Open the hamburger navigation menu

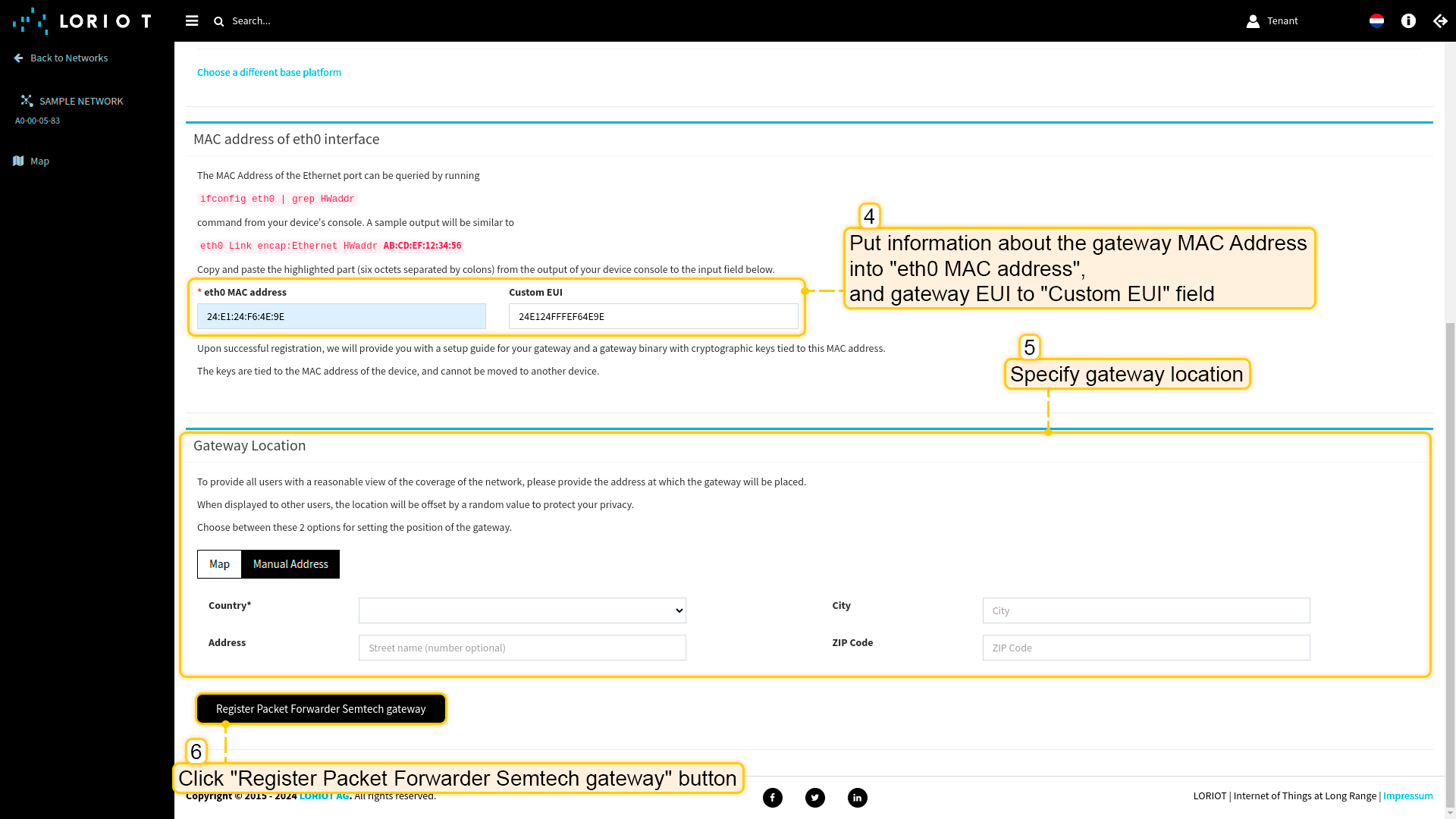pyautogui.click(x=192, y=20)
